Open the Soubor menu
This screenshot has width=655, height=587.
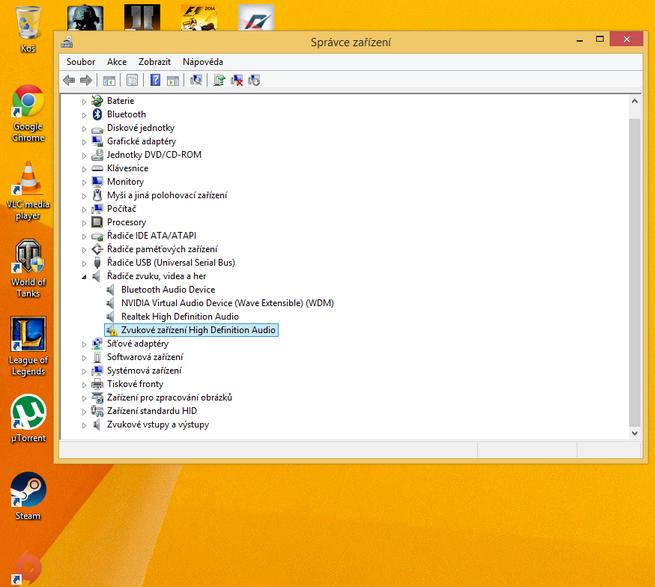(x=81, y=62)
